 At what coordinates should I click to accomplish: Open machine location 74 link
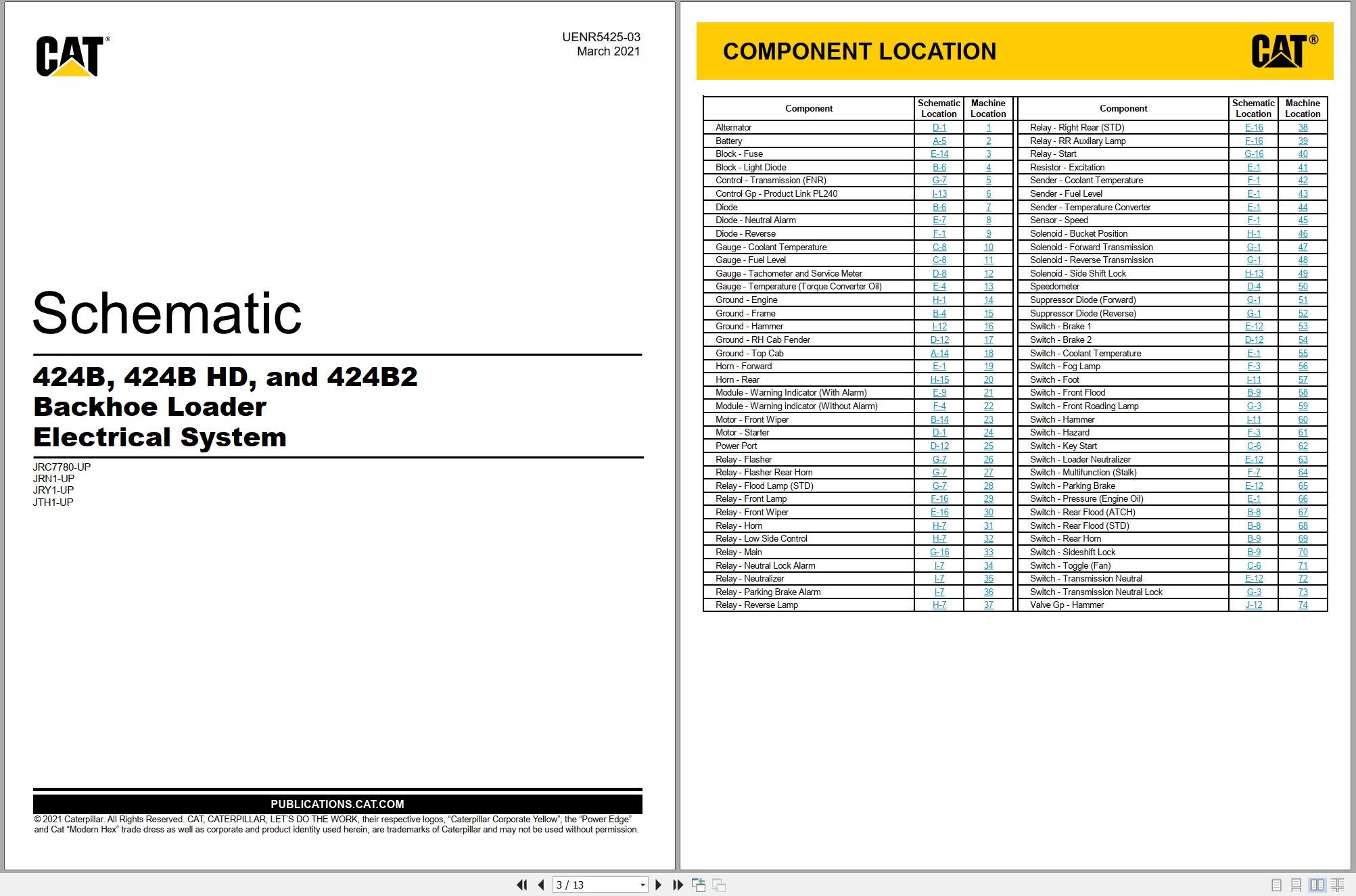pos(1303,605)
